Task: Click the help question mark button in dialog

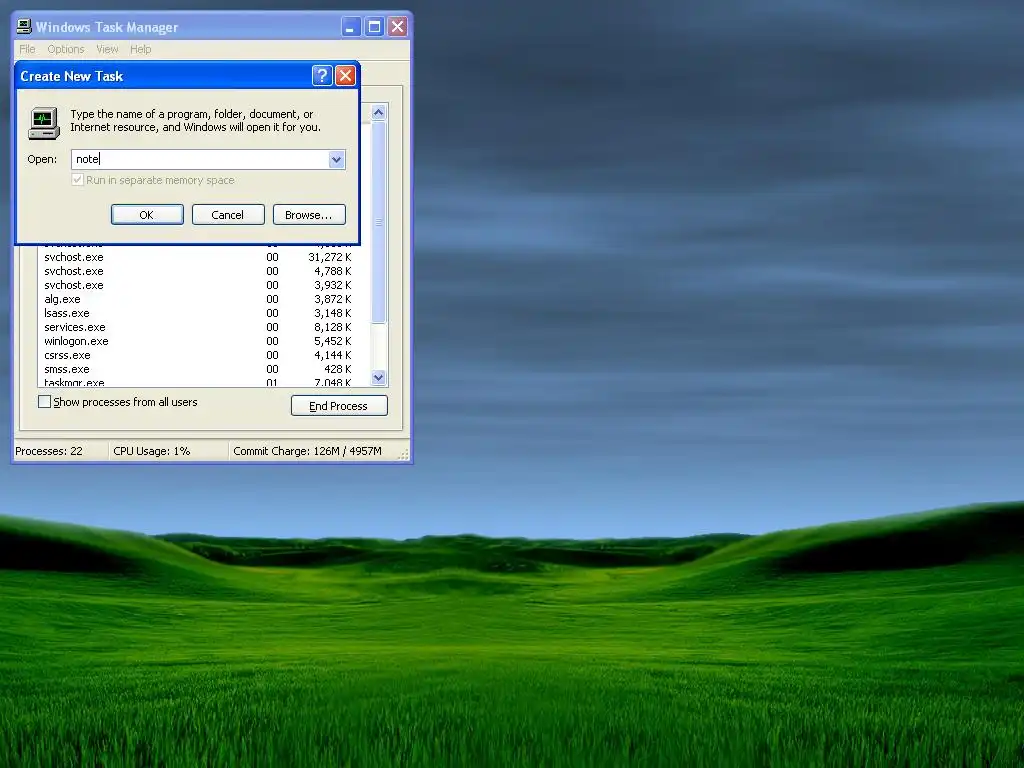Action: (322, 76)
